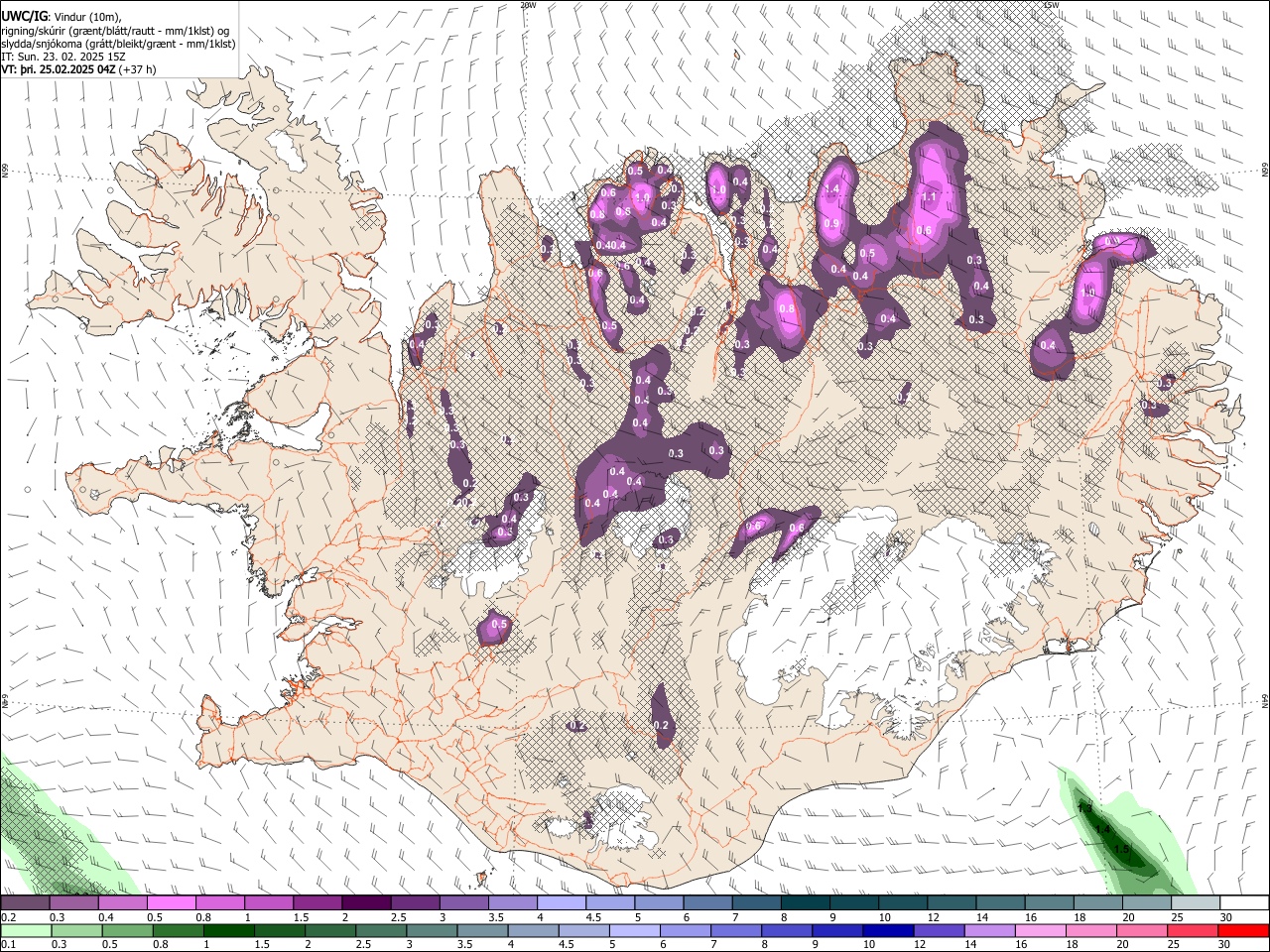Pick the top-row lavender swatch between 4 and 4.5
This screenshot has height=952, width=1270.
pos(560,903)
